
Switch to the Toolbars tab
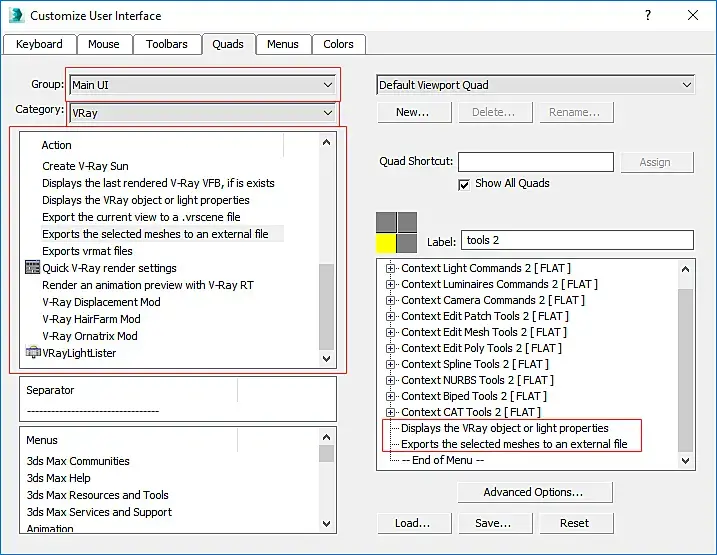point(167,44)
